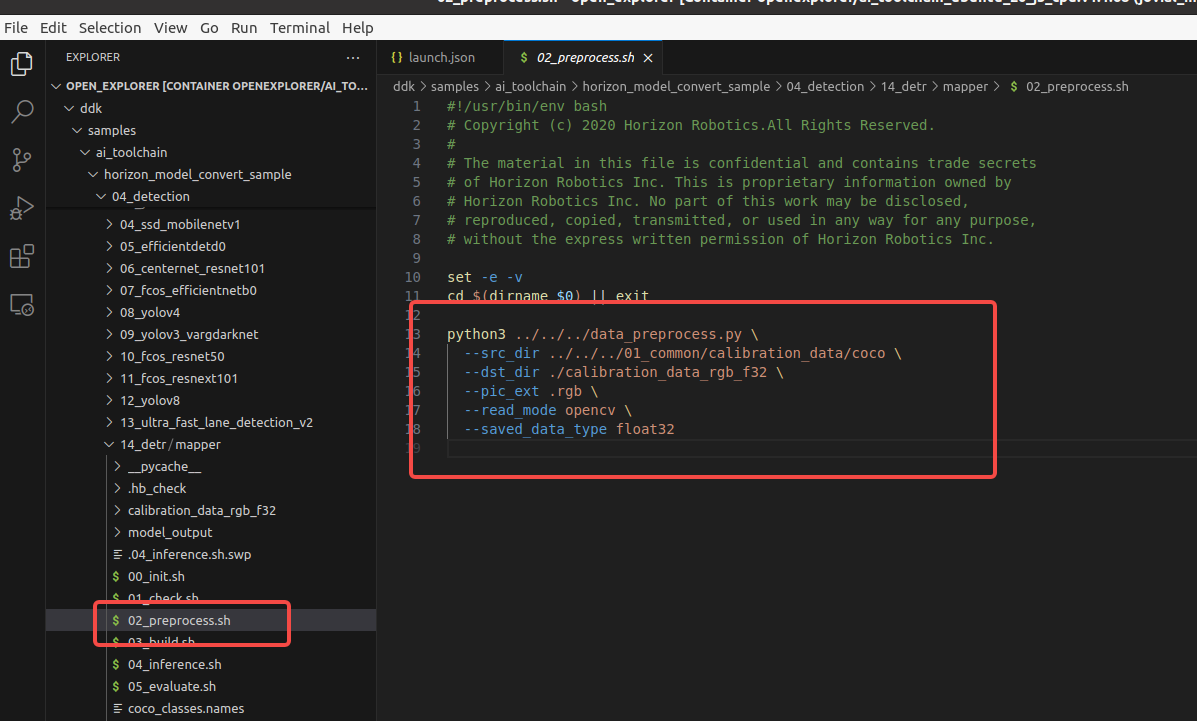Expand the calibration_data_rgb_f32 folder
1197x721 pixels.
tap(201, 510)
